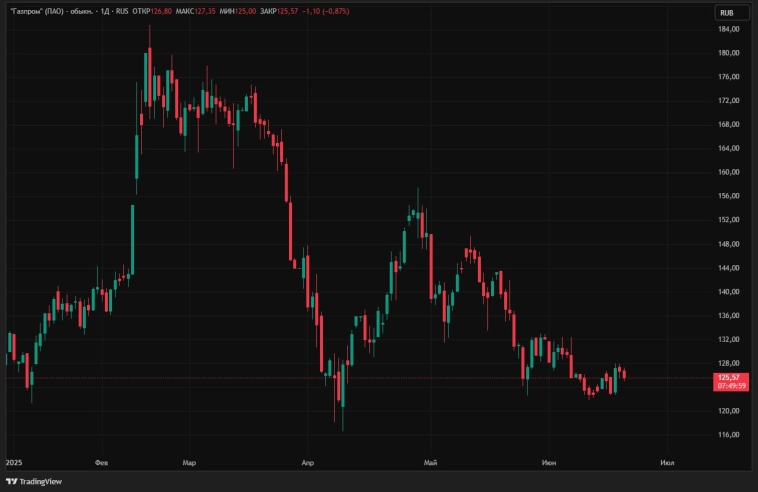The image size is (758, 492).
Task: Click the МИН 125,00 low value
Action: tap(237, 11)
